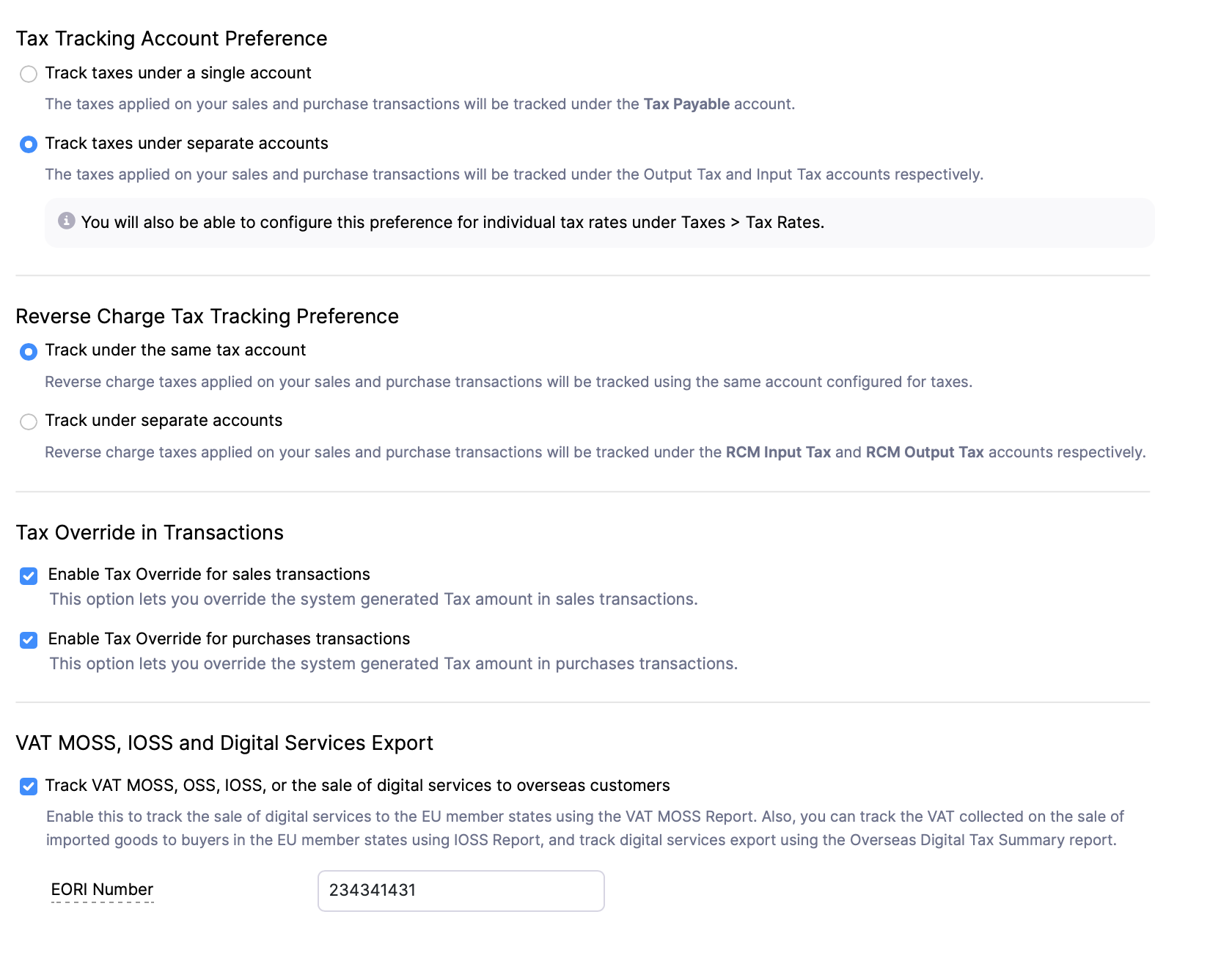
Task: Click the Track taxes under separate accounts label
Action: [187, 144]
